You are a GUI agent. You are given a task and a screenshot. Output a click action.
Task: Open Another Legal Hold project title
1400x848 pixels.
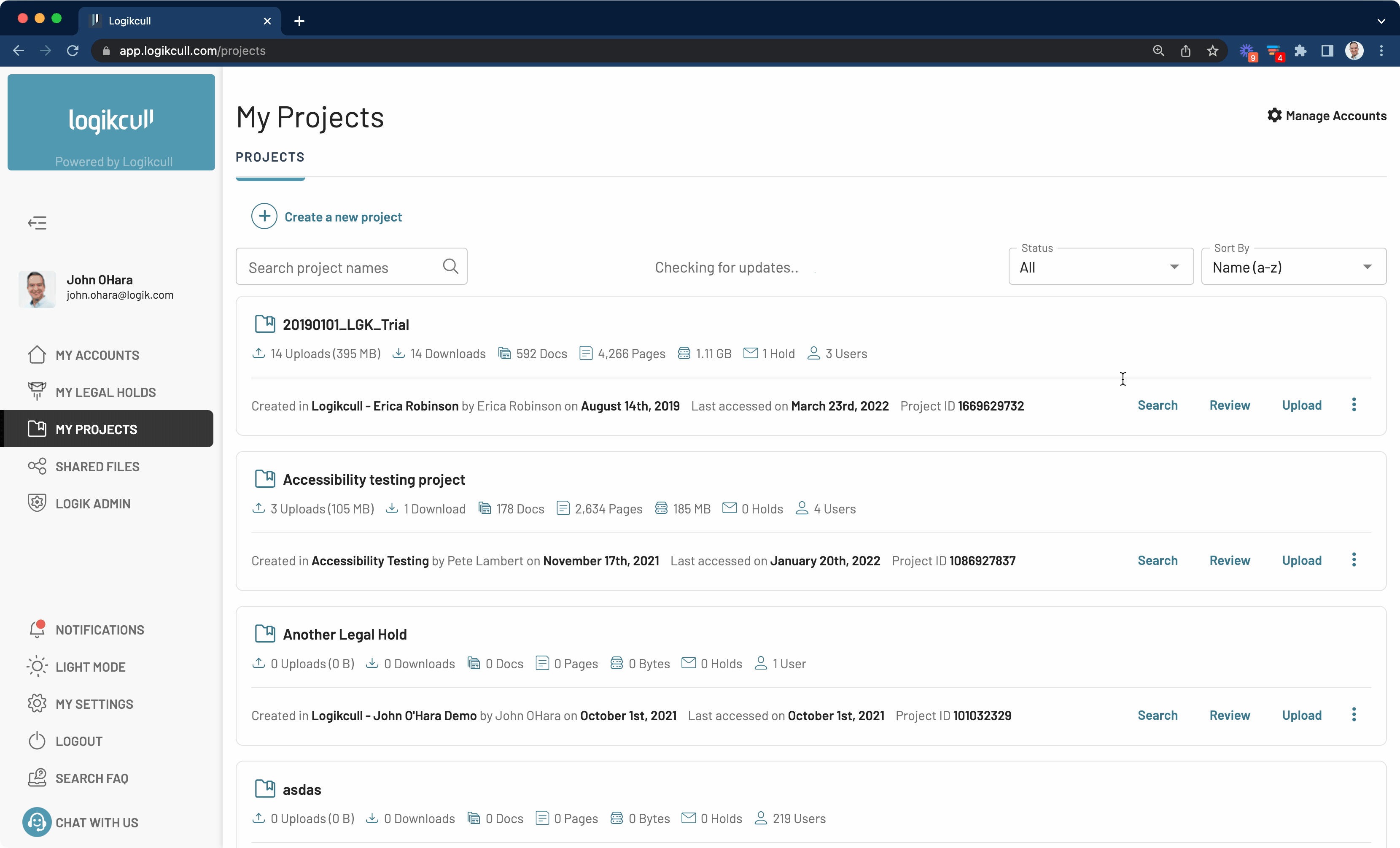345,634
